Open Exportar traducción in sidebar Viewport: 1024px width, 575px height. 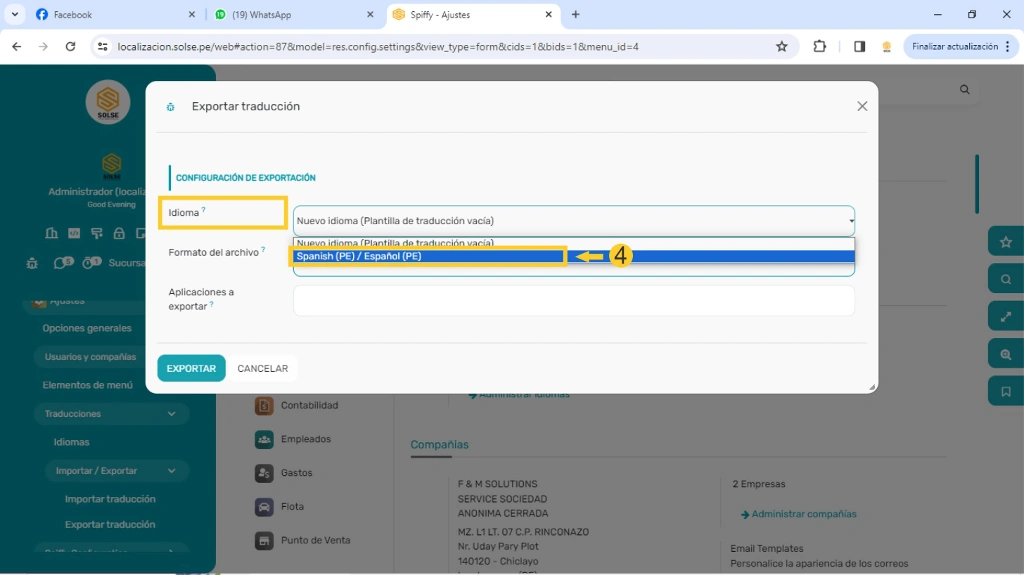(x=110, y=525)
